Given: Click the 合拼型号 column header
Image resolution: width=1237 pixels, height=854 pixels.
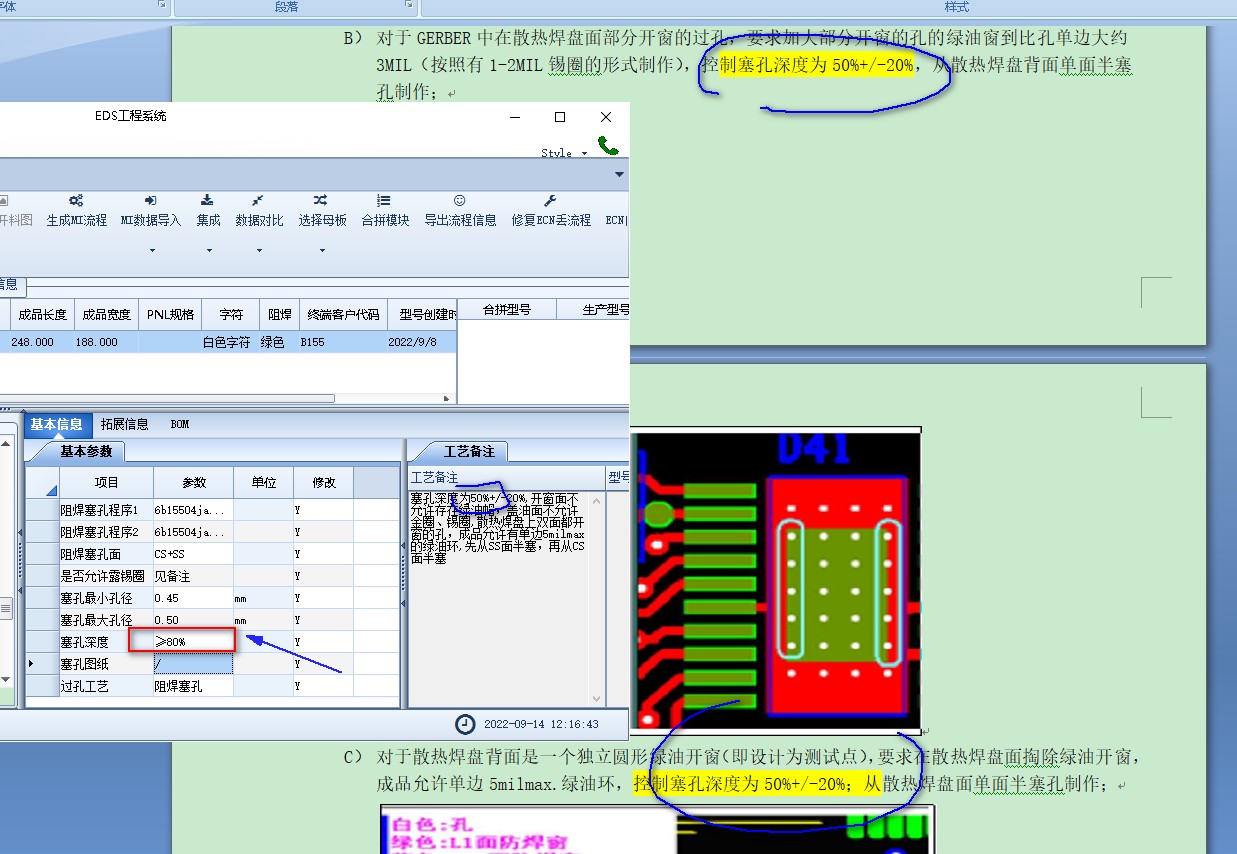Looking at the screenshot, I should point(507,309).
